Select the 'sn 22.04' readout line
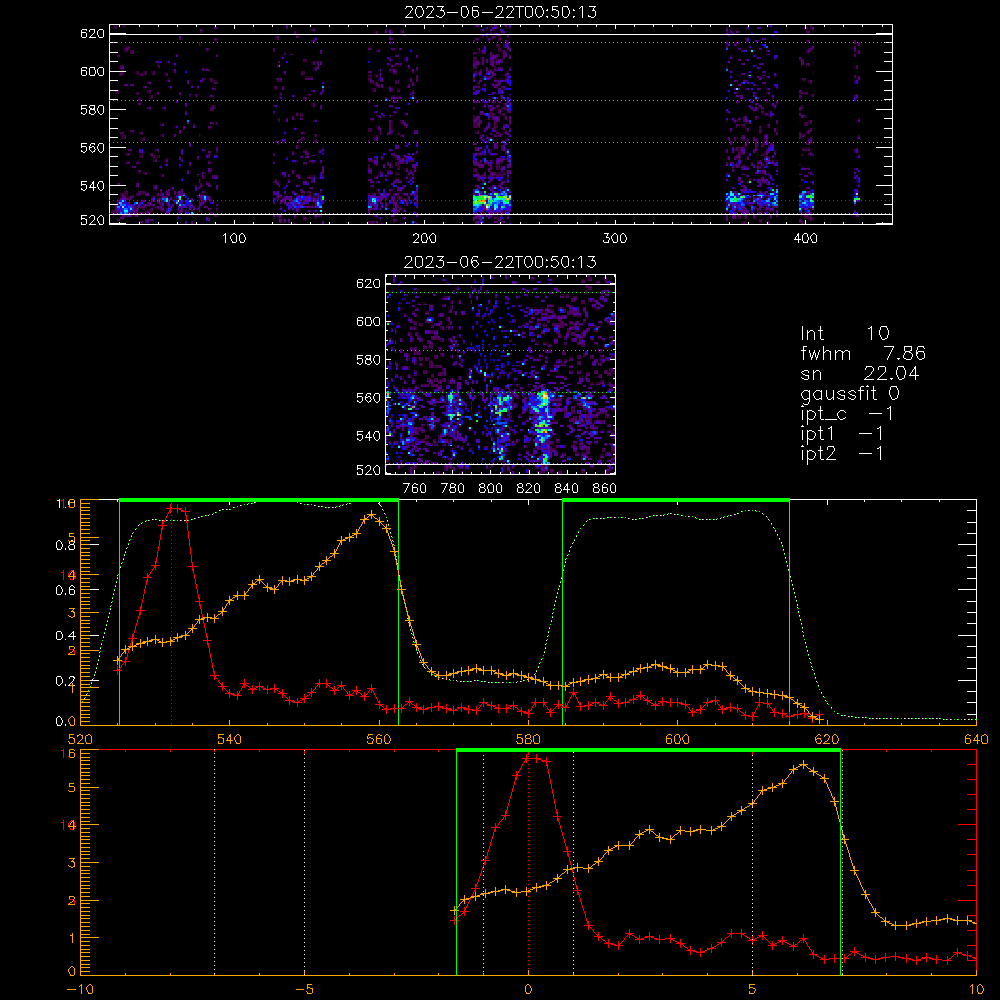Screen dimensions: 1000x1000 (860, 373)
